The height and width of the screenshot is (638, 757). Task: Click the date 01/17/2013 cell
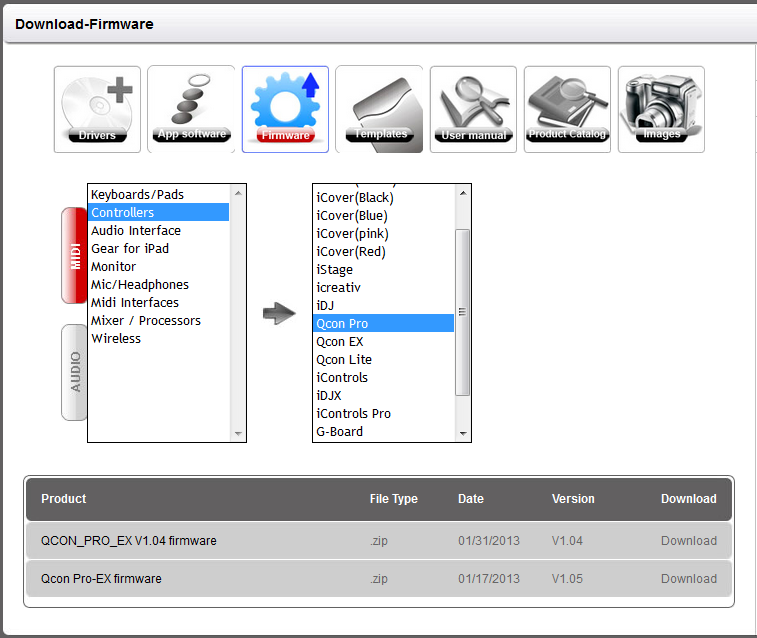tap(489, 579)
